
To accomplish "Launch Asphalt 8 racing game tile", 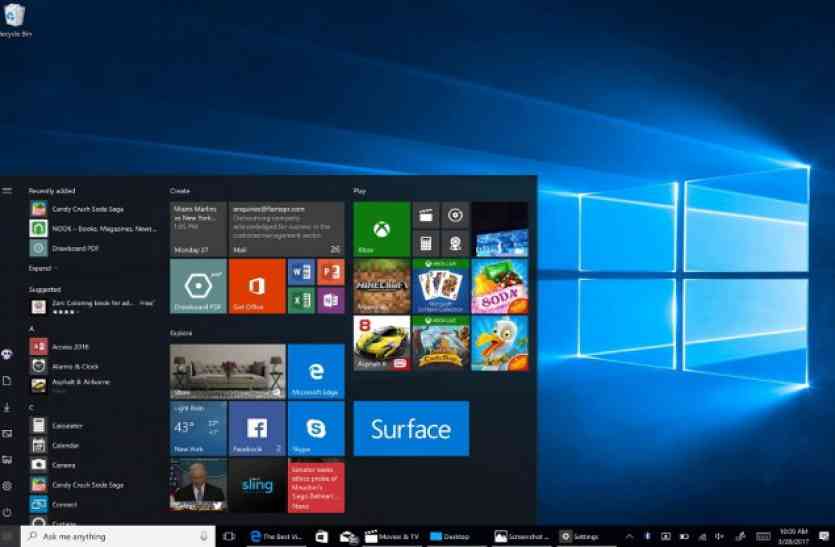I will 381,343.
